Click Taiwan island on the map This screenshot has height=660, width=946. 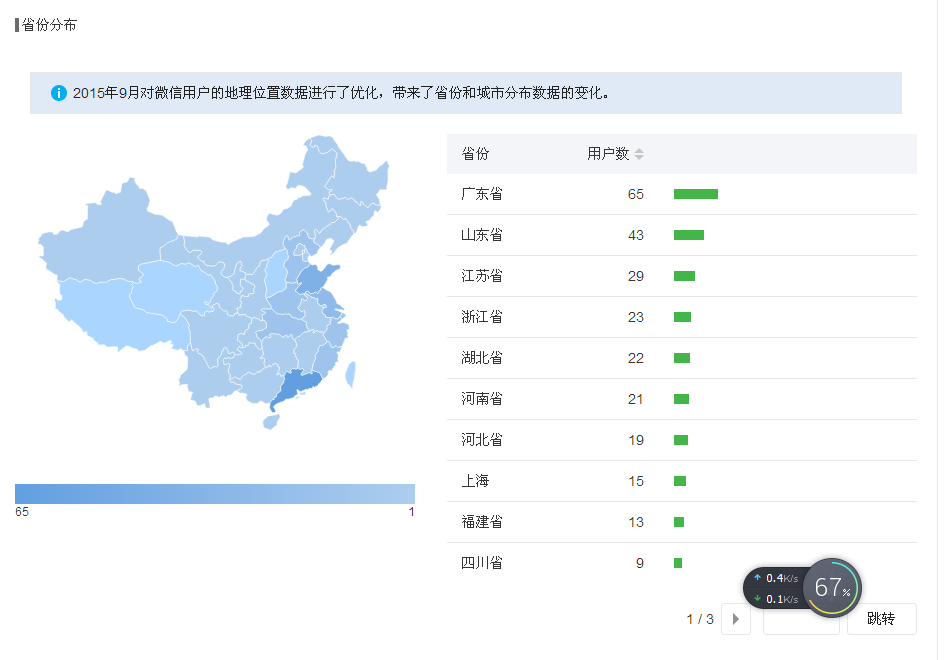pyautogui.click(x=350, y=374)
